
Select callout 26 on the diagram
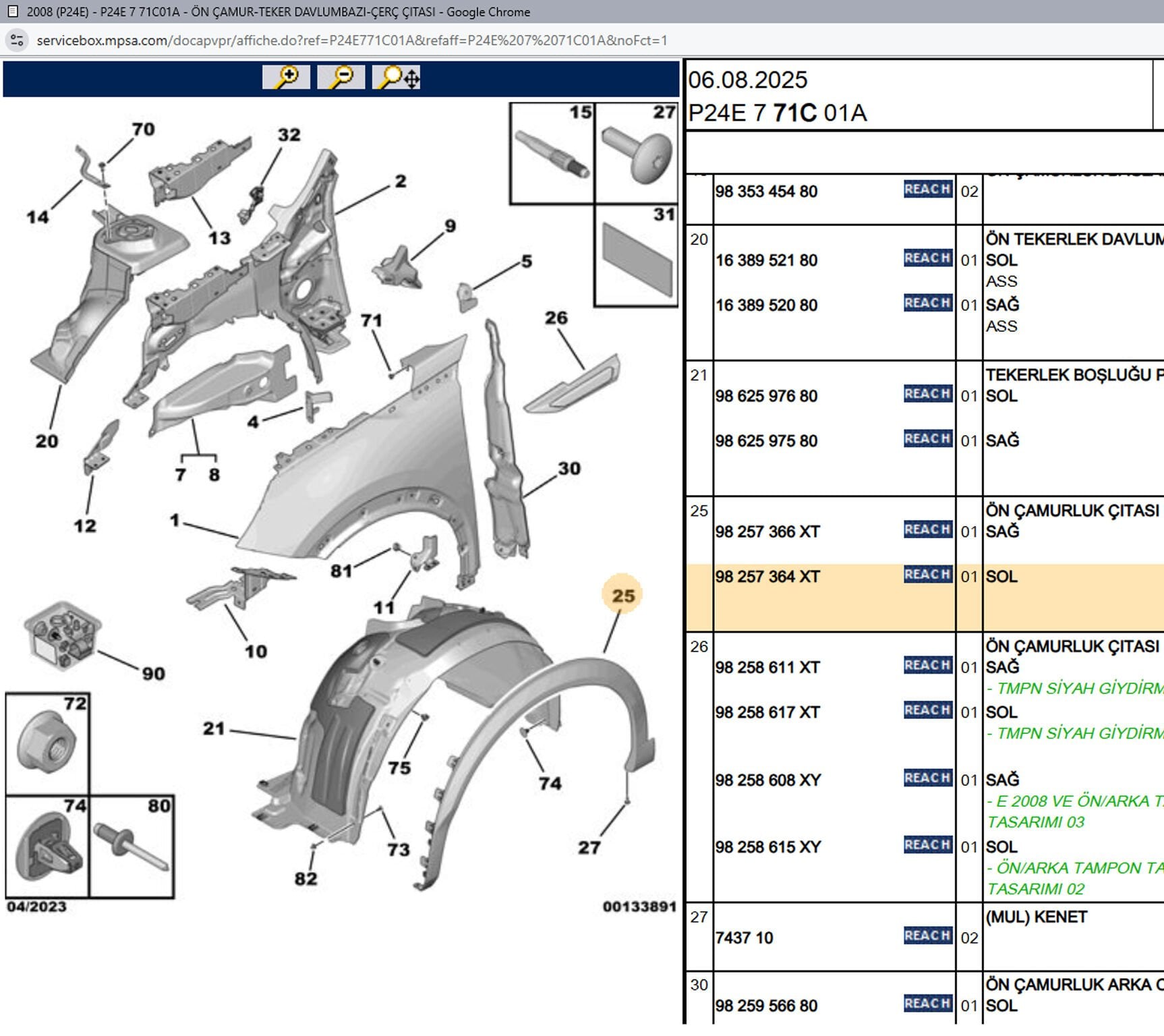click(x=556, y=318)
